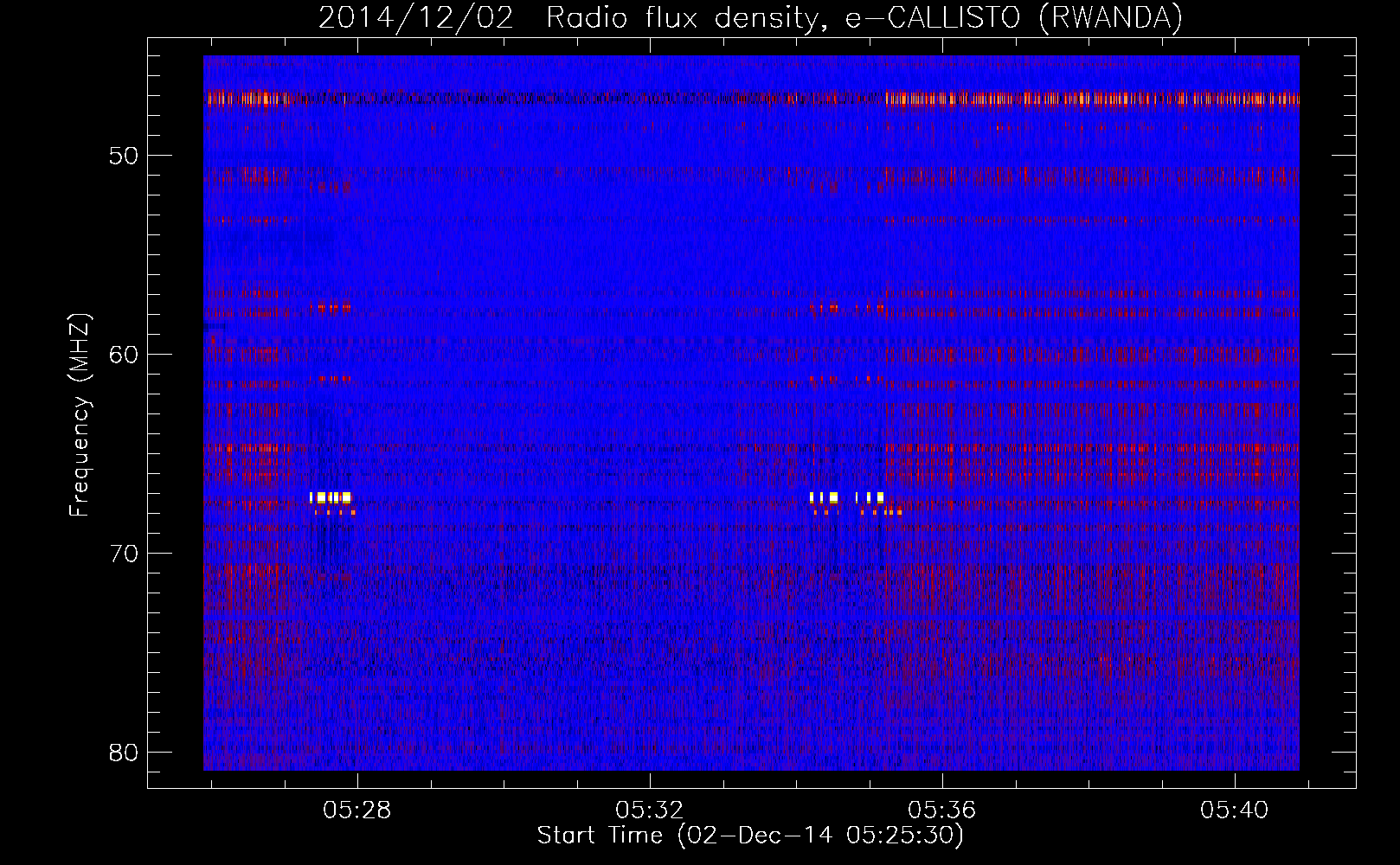Click the 'Start Time (02-Dec-14 05:25:30)' label
The width and height of the screenshot is (1400, 865).
click(750, 836)
